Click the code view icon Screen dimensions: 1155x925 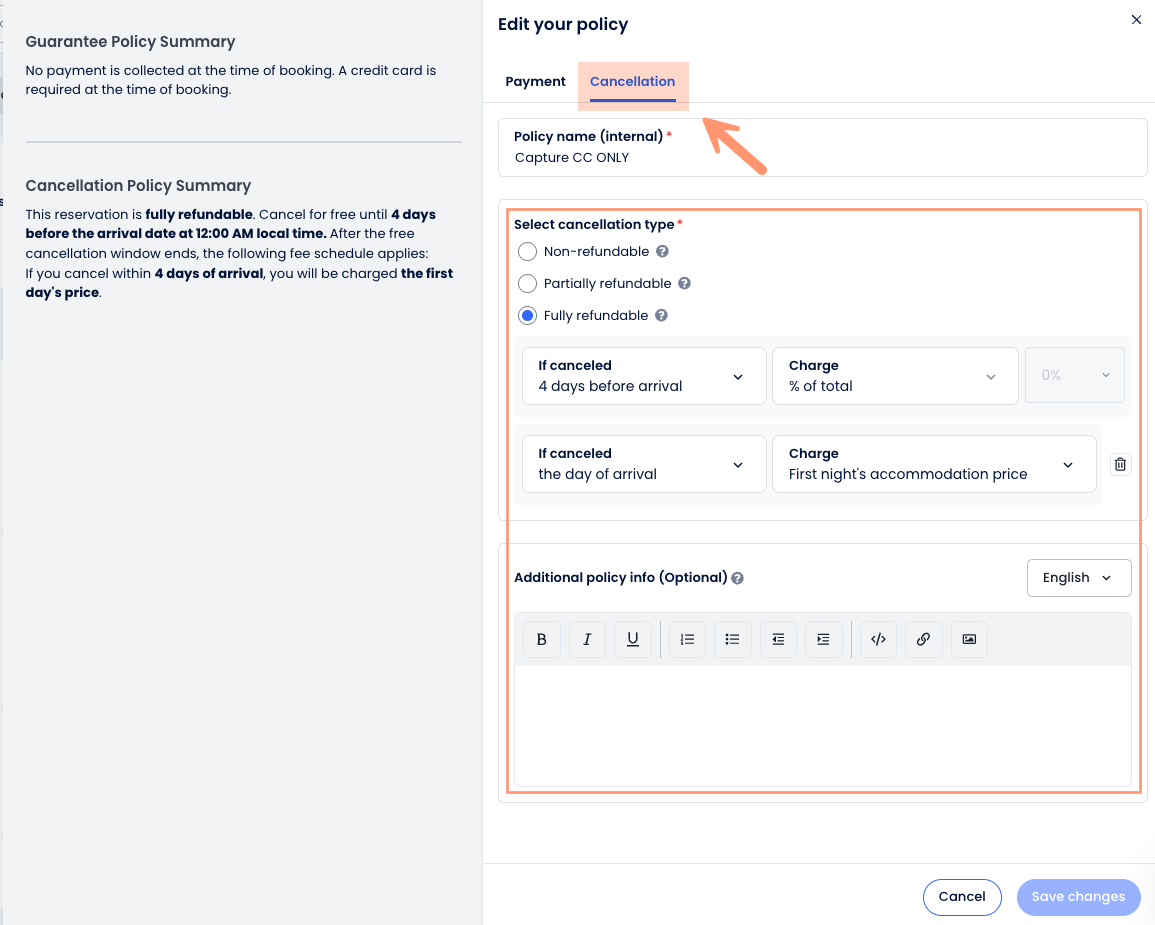coord(878,639)
